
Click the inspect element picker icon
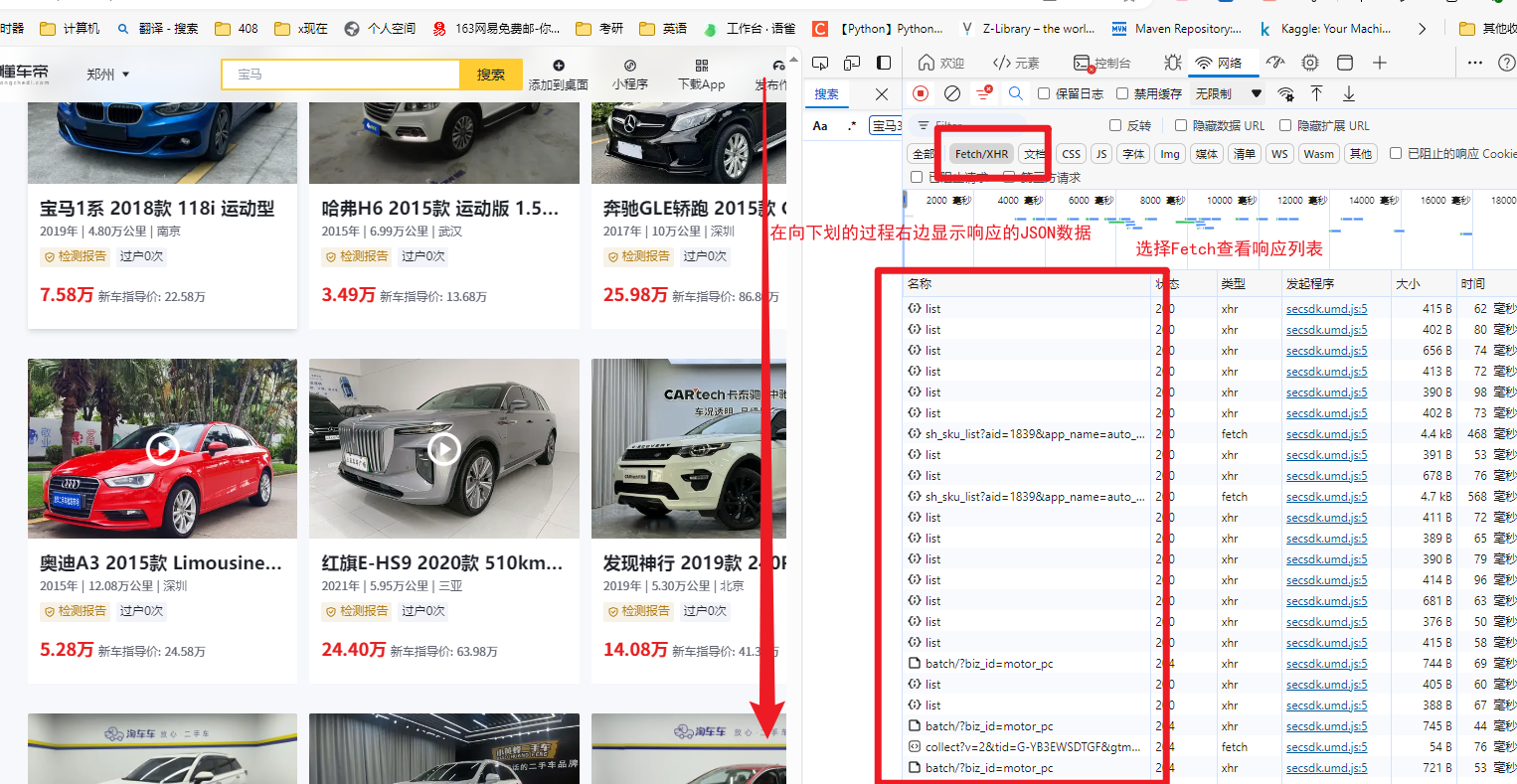820,63
